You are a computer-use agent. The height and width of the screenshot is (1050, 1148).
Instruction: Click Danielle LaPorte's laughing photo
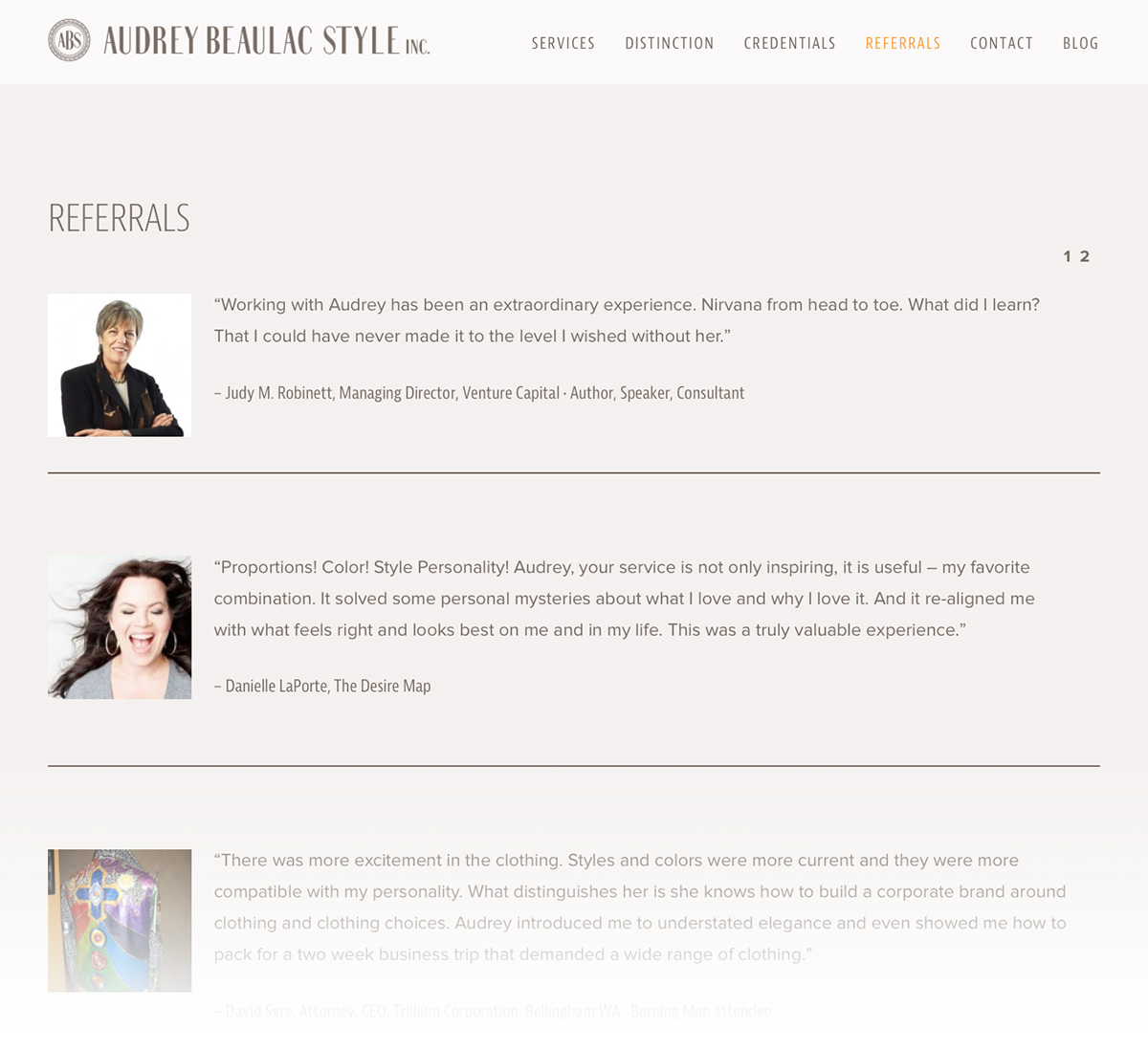coord(120,627)
